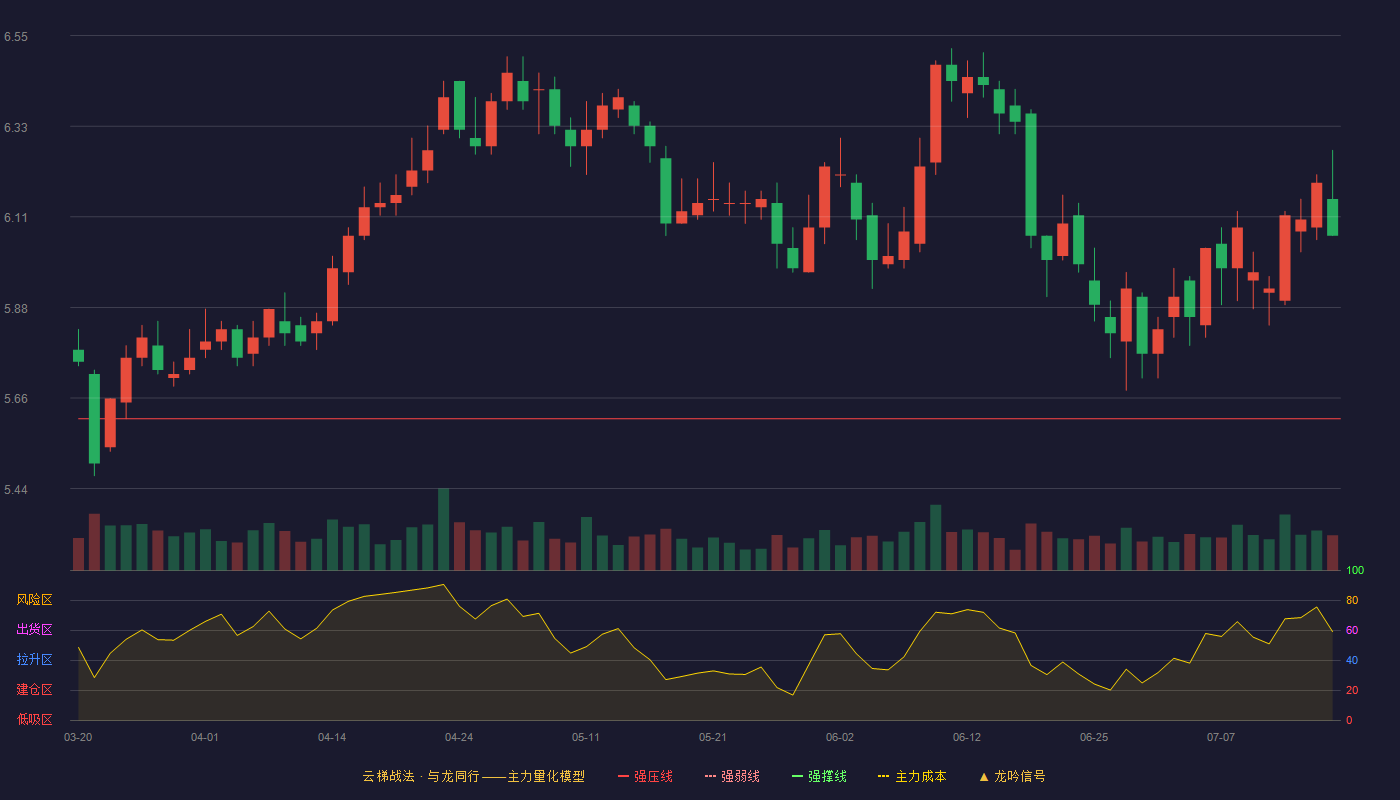This screenshot has height=800, width=1400.
Task: Click the 06-25 date label
Action: coord(1094,737)
